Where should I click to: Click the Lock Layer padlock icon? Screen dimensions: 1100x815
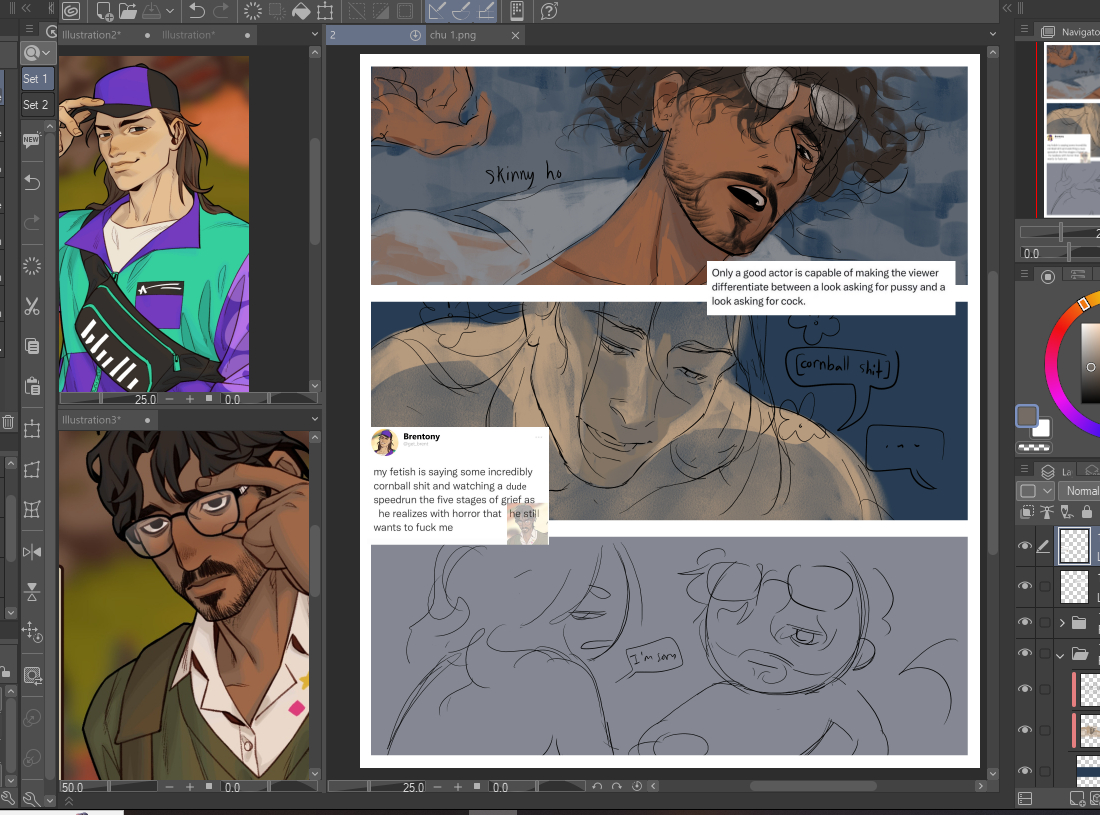click(x=1086, y=512)
